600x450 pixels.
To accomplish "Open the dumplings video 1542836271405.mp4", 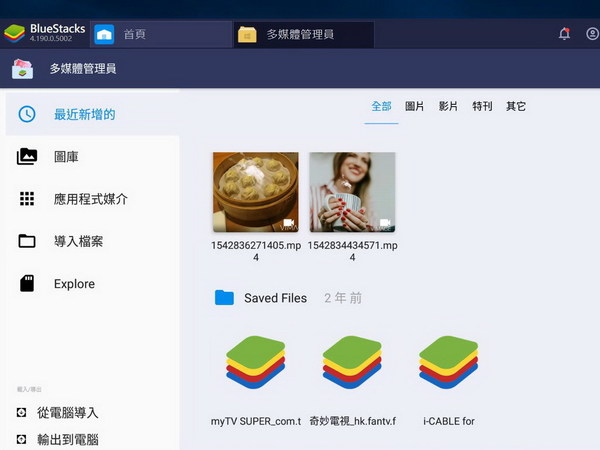I will [255, 192].
